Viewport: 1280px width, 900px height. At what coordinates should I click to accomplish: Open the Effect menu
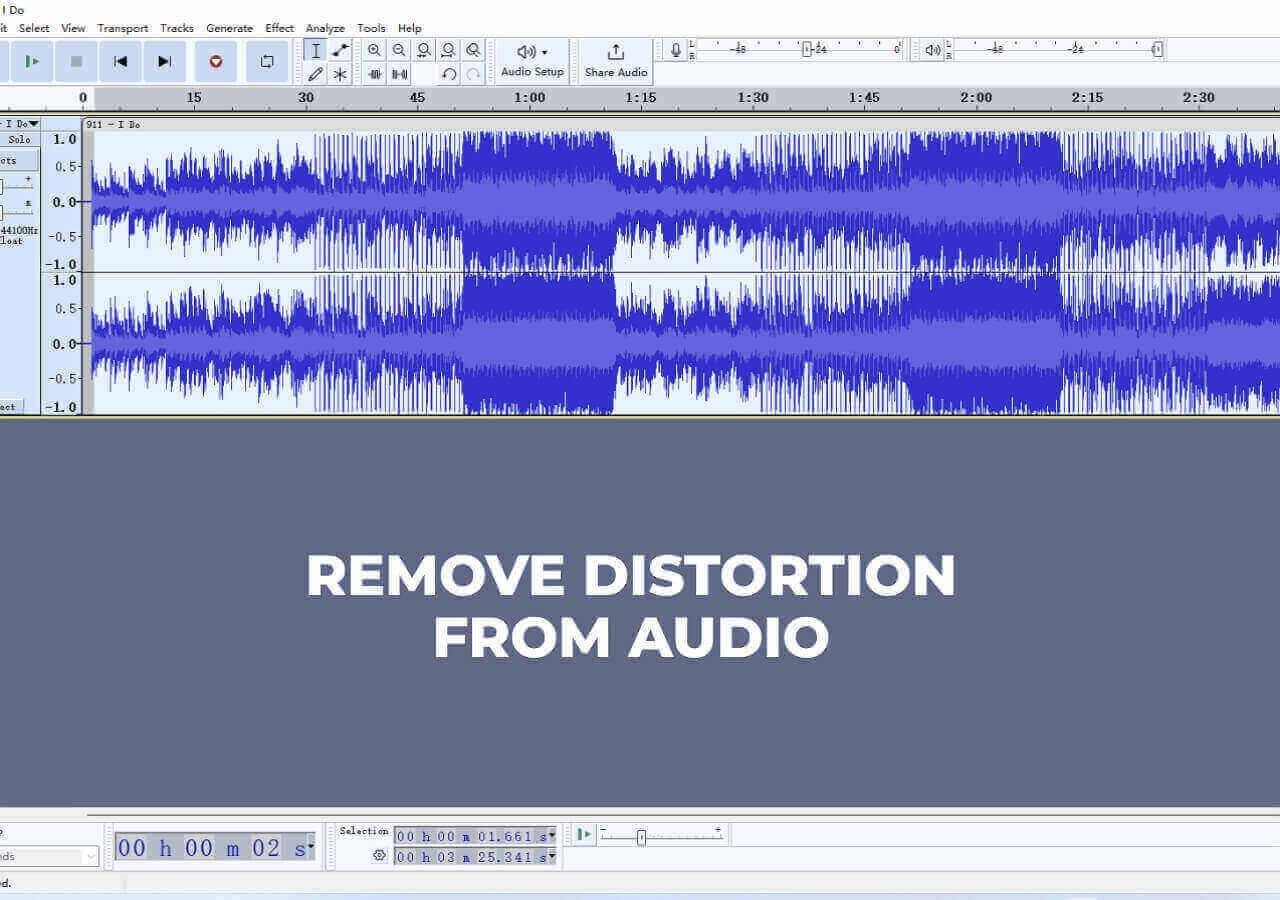[279, 28]
